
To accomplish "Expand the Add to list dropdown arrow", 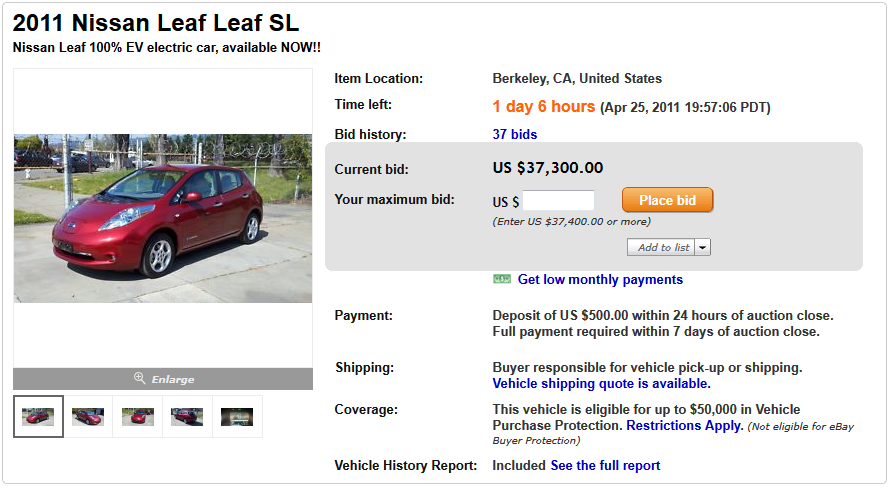I will coord(703,247).
